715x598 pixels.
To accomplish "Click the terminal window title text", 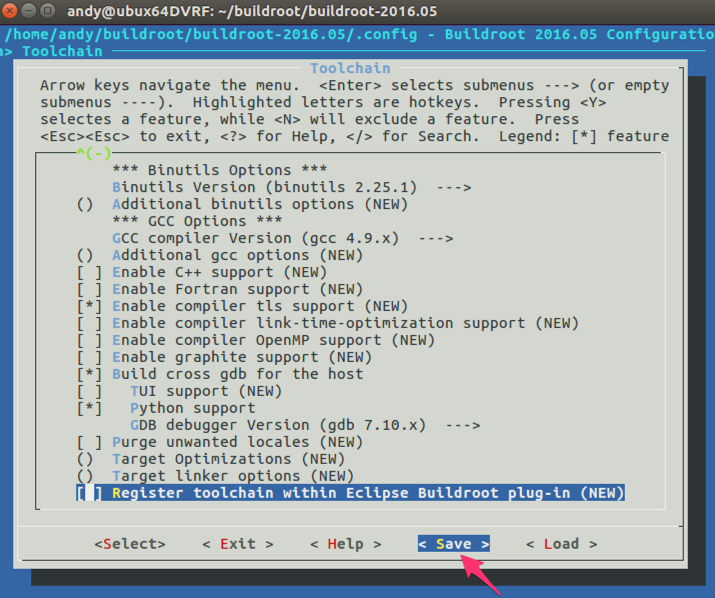I will click(252, 10).
